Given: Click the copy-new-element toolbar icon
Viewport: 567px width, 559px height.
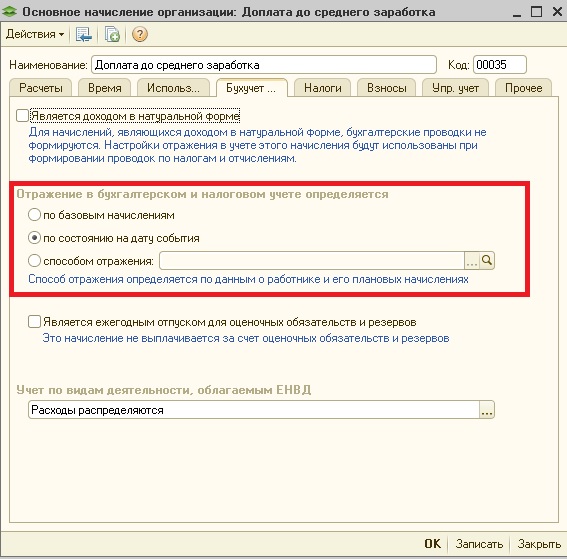Looking at the screenshot, I should point(112,35).
